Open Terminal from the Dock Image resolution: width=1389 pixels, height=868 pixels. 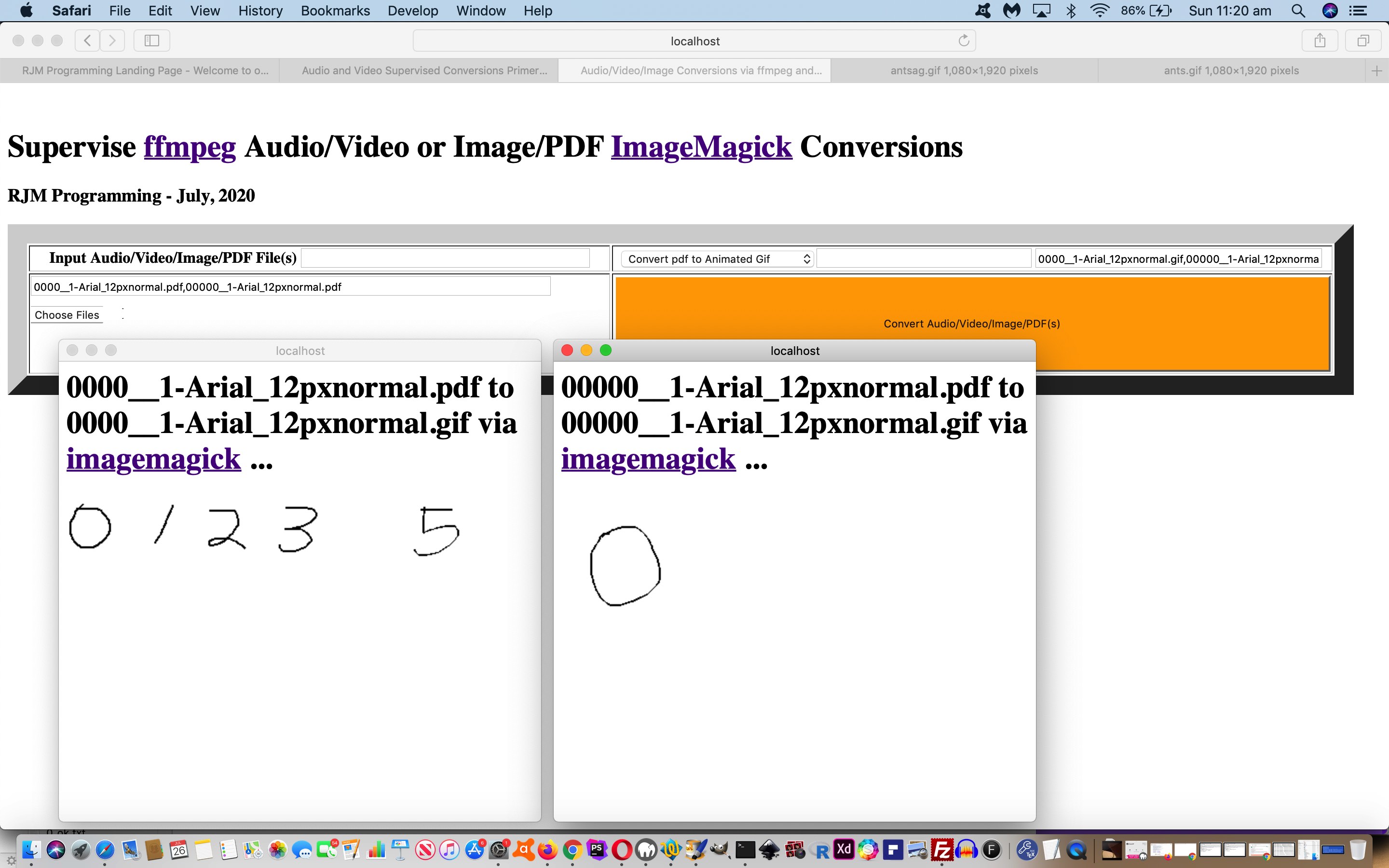745,850
